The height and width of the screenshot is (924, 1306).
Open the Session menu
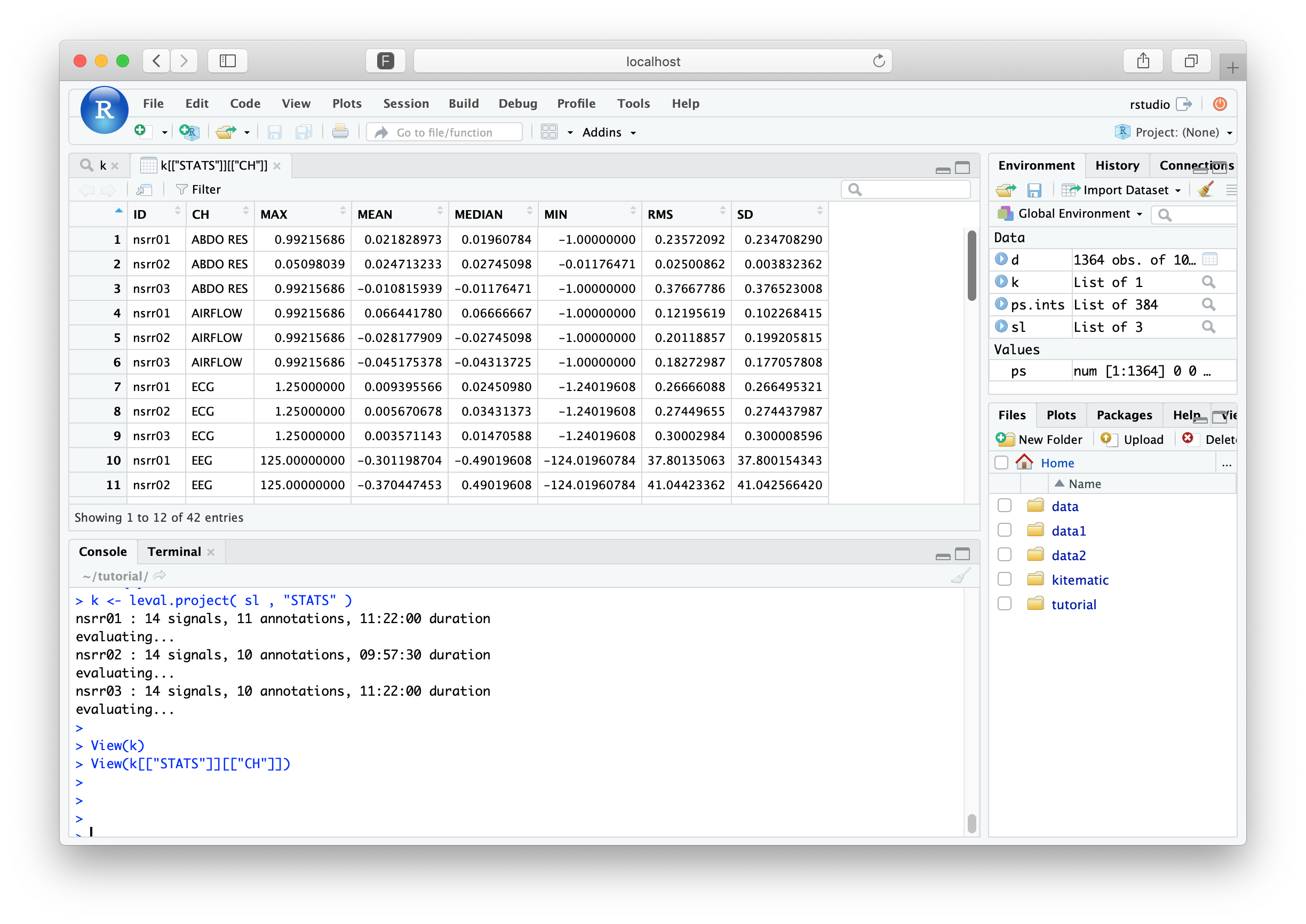tap(405, 103)
